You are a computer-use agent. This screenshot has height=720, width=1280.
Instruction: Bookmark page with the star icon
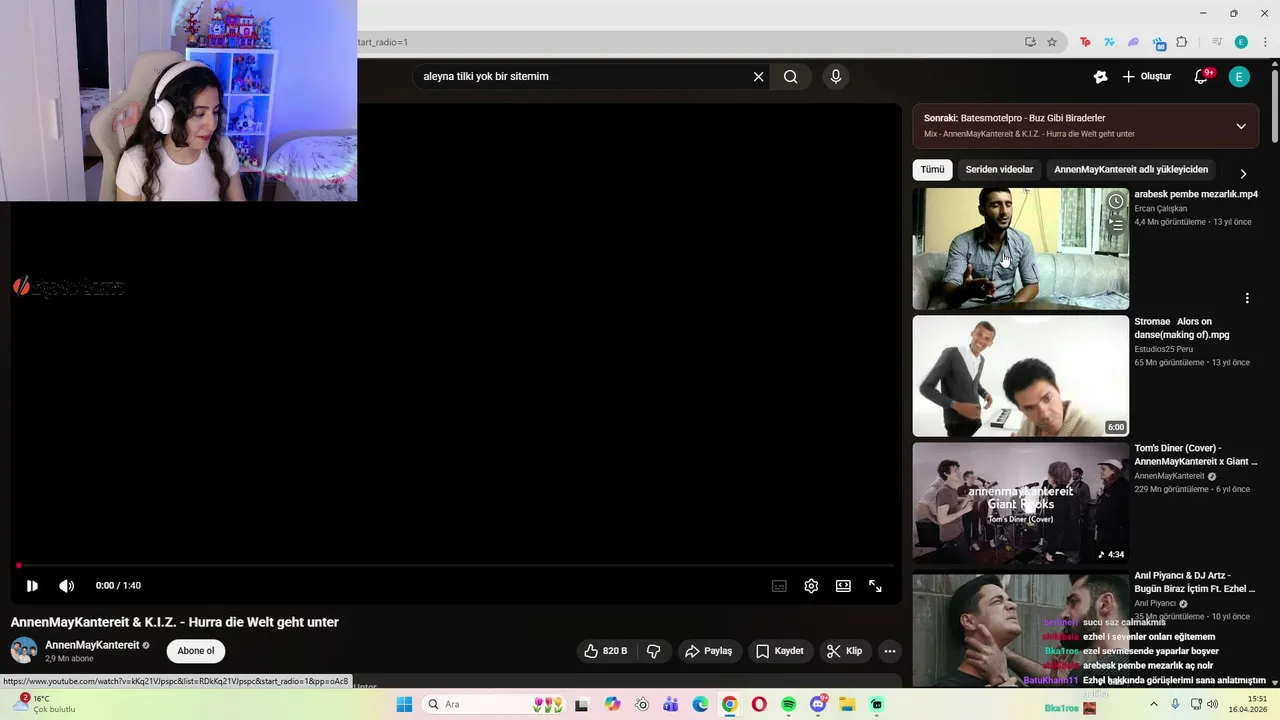(x=1052, y=42)
